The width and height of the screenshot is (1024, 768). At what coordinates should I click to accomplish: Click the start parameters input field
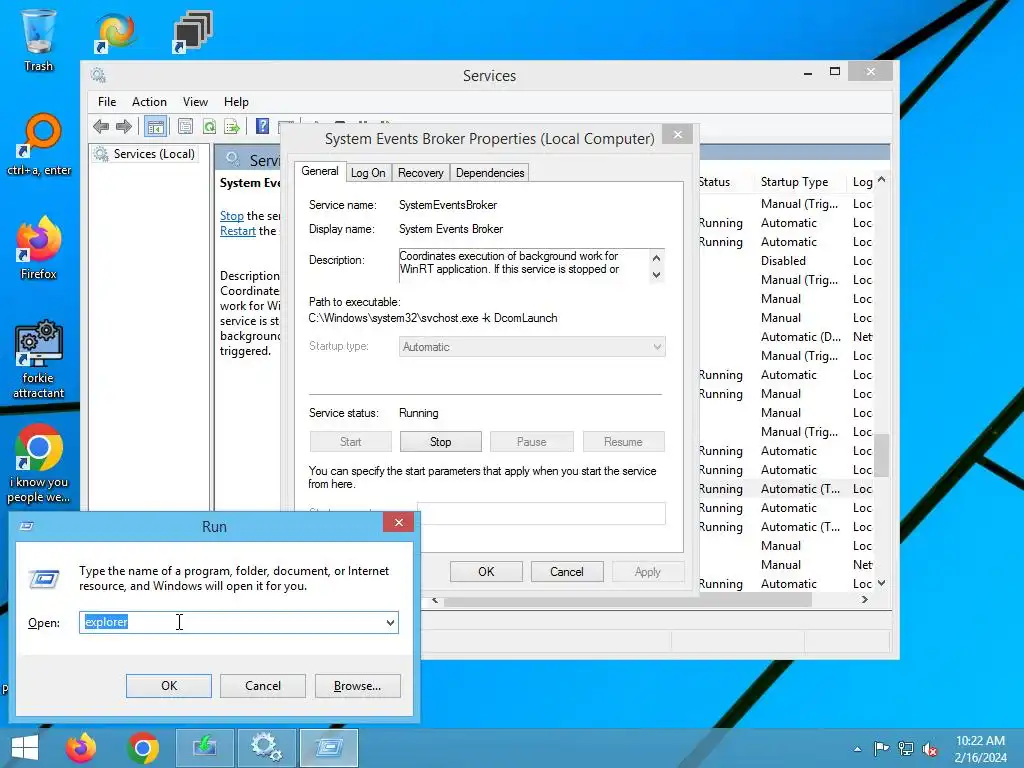point(541,513)
